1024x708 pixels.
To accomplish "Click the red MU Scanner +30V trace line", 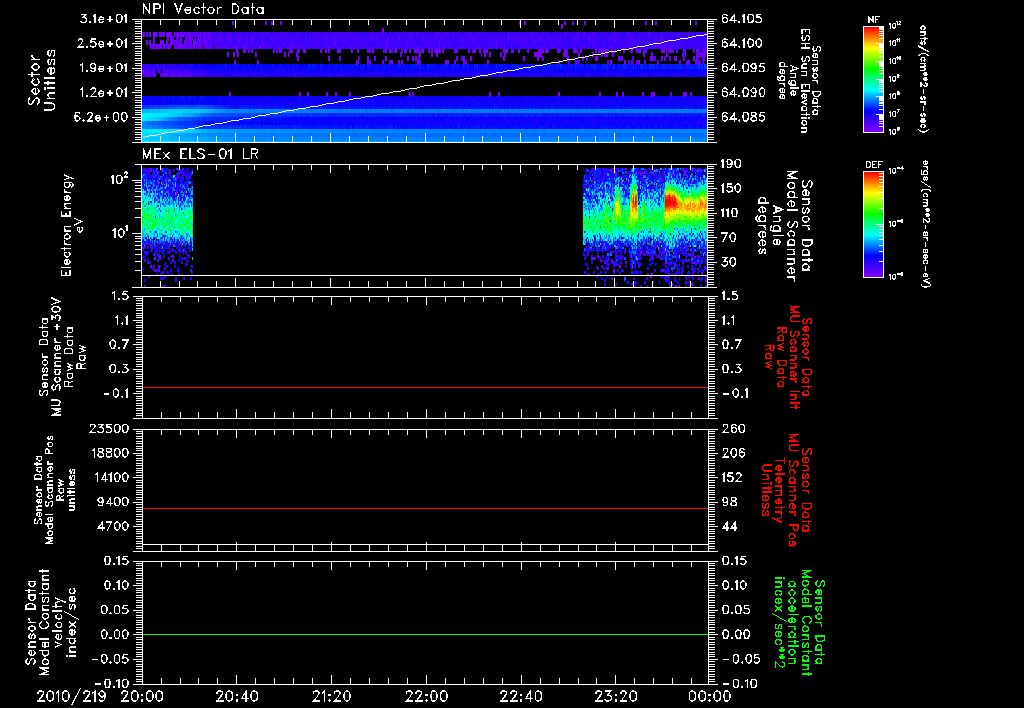I will [x=424, y=387].
